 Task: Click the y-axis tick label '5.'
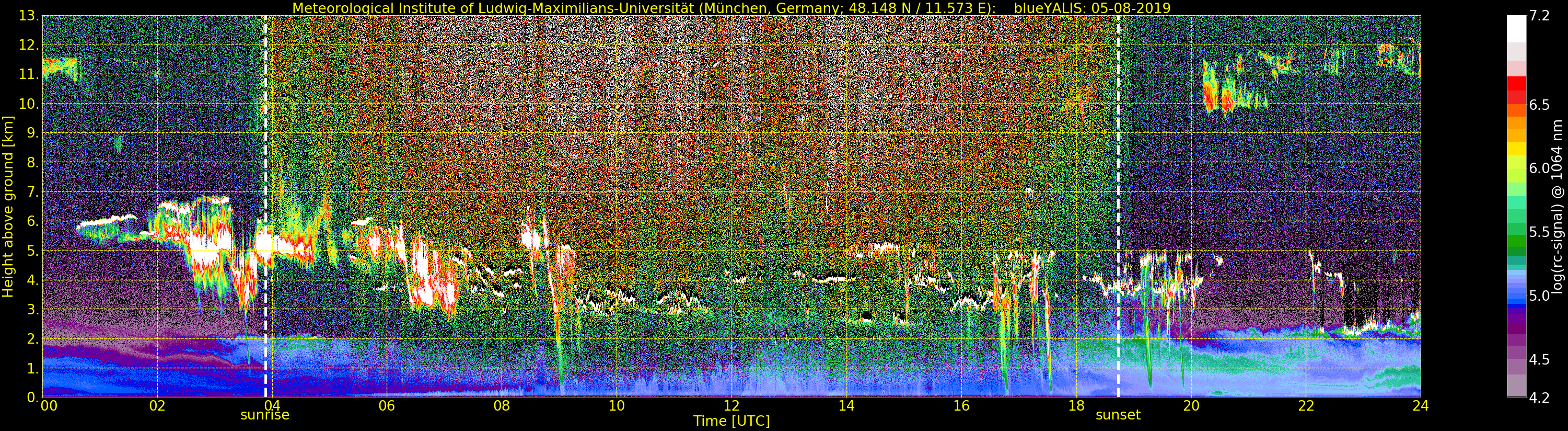[32, 251]
